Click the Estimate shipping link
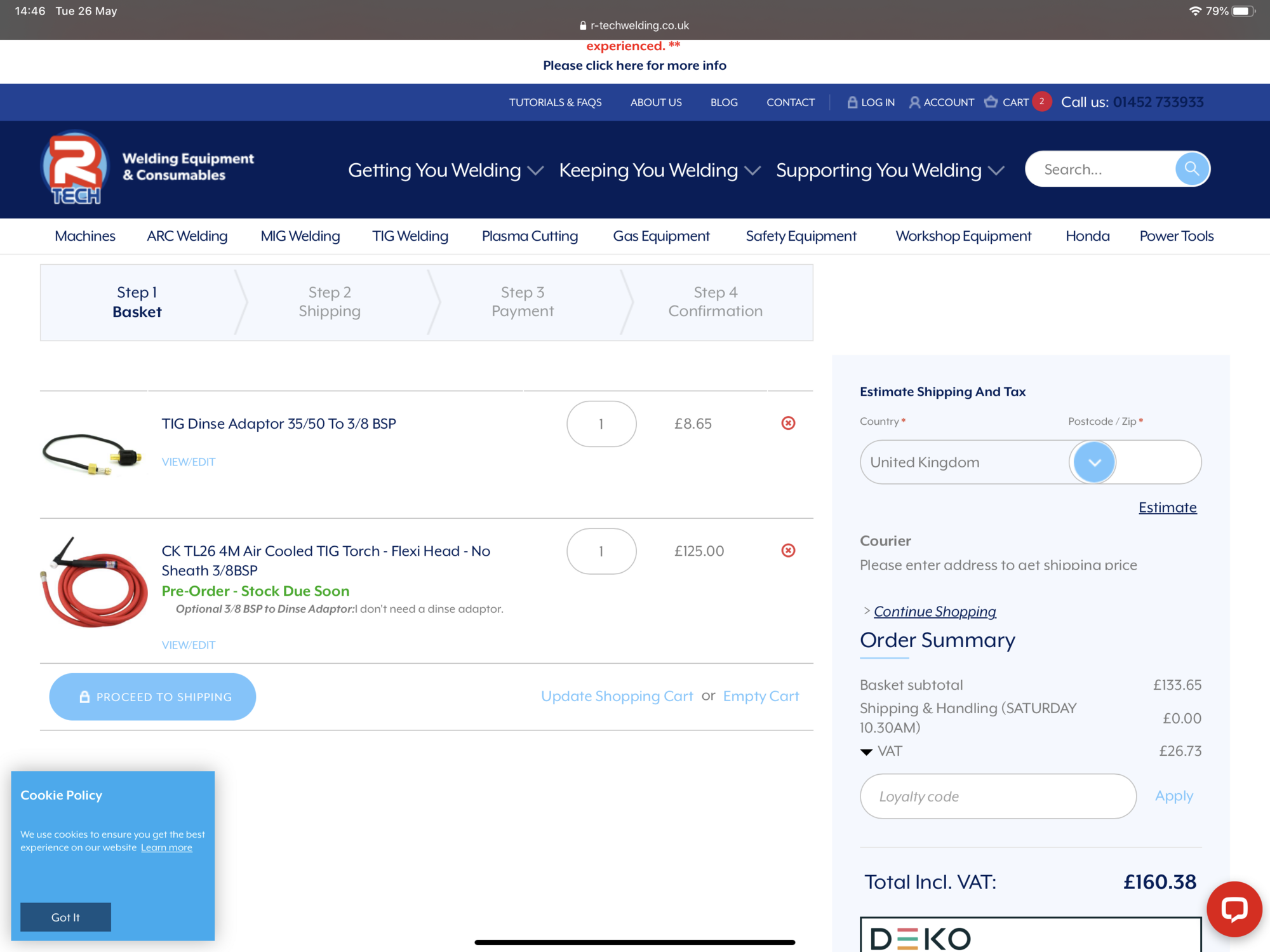1270x952 pixels. (1167, 507)
